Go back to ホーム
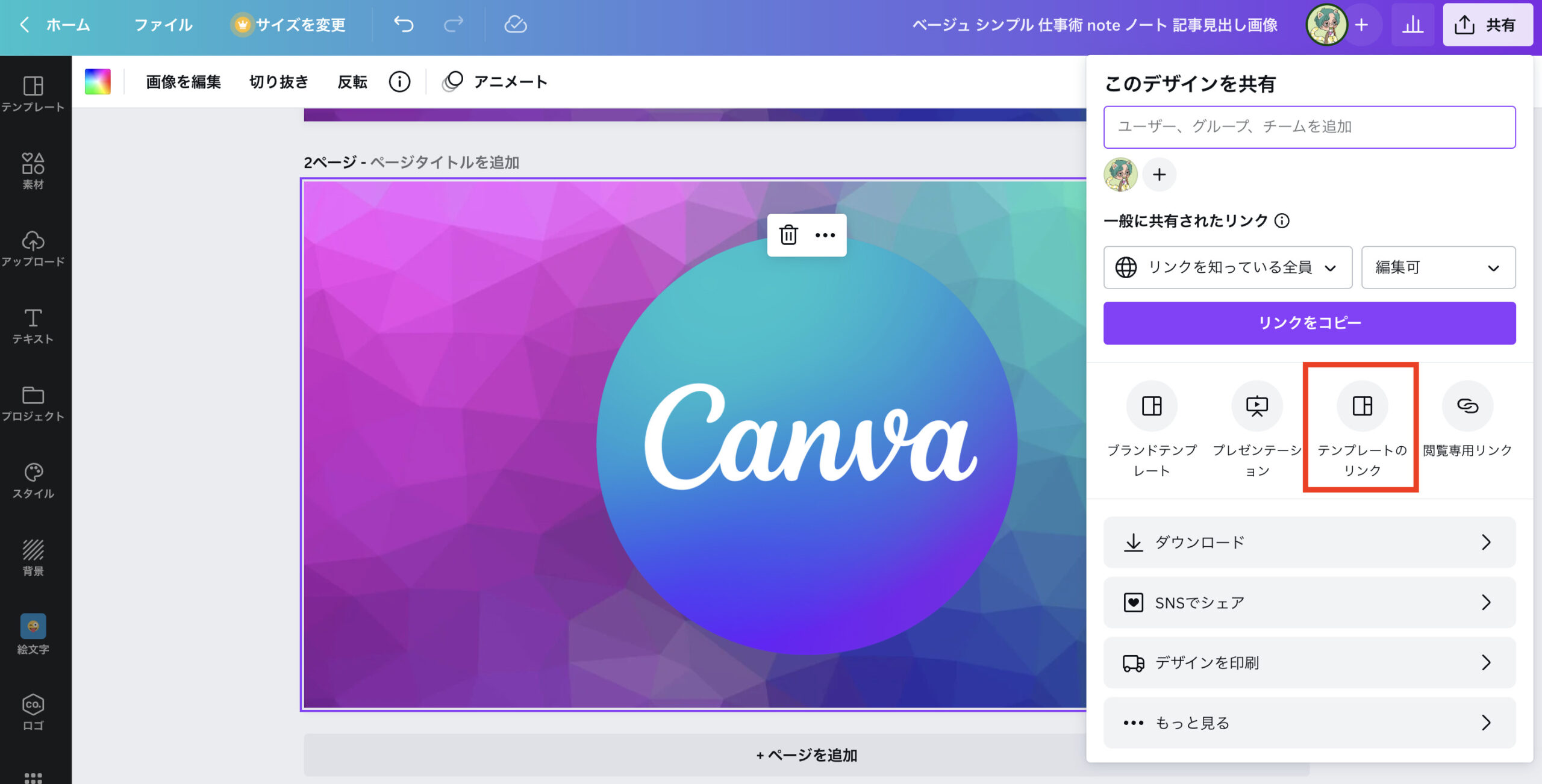Image resolution: width=1542 pixels, height=784 pixels. pyautogui.click(x=55, y=25)
